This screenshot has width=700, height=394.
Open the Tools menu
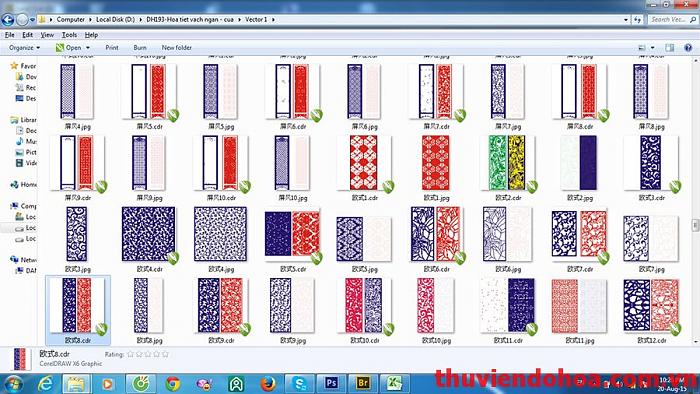69,35
